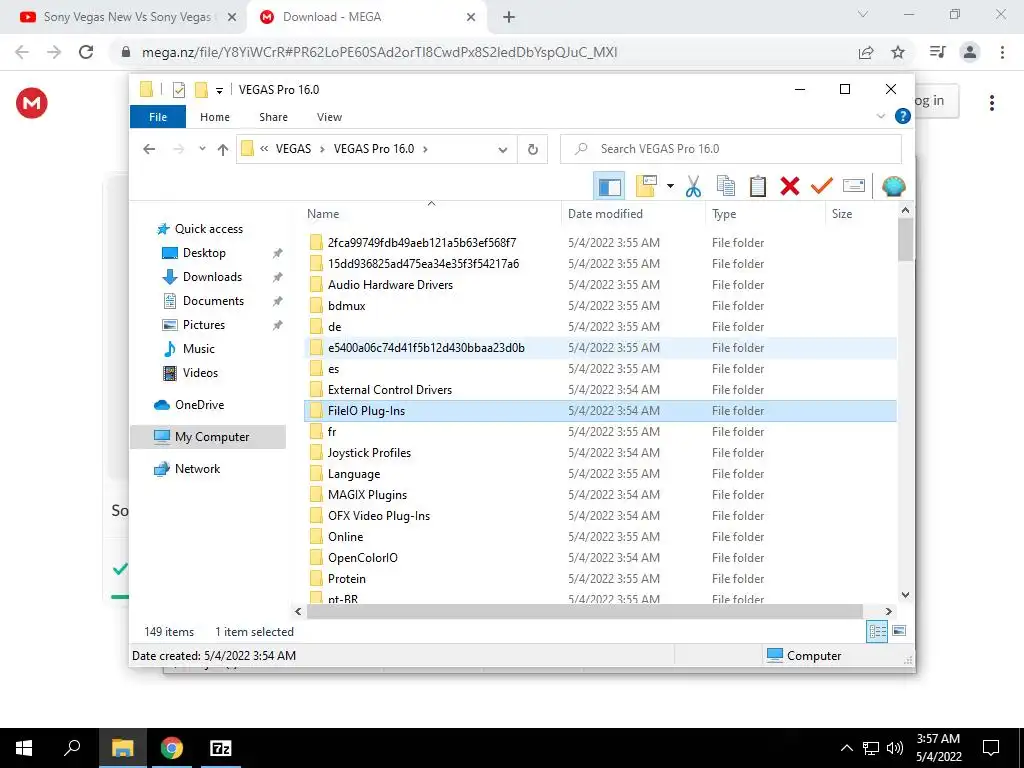Click the Joystick Profiles folder icon

click(x=316, y=453)
